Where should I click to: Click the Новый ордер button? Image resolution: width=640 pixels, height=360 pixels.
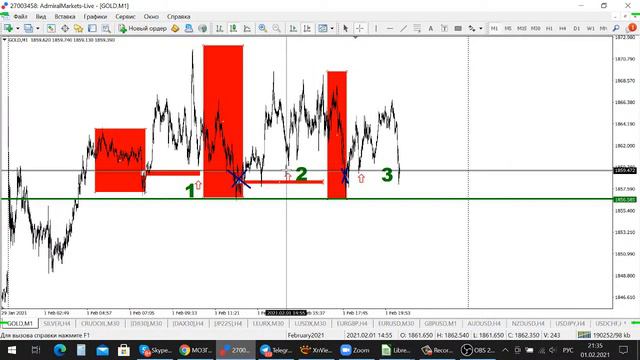(x=142, y=28)
